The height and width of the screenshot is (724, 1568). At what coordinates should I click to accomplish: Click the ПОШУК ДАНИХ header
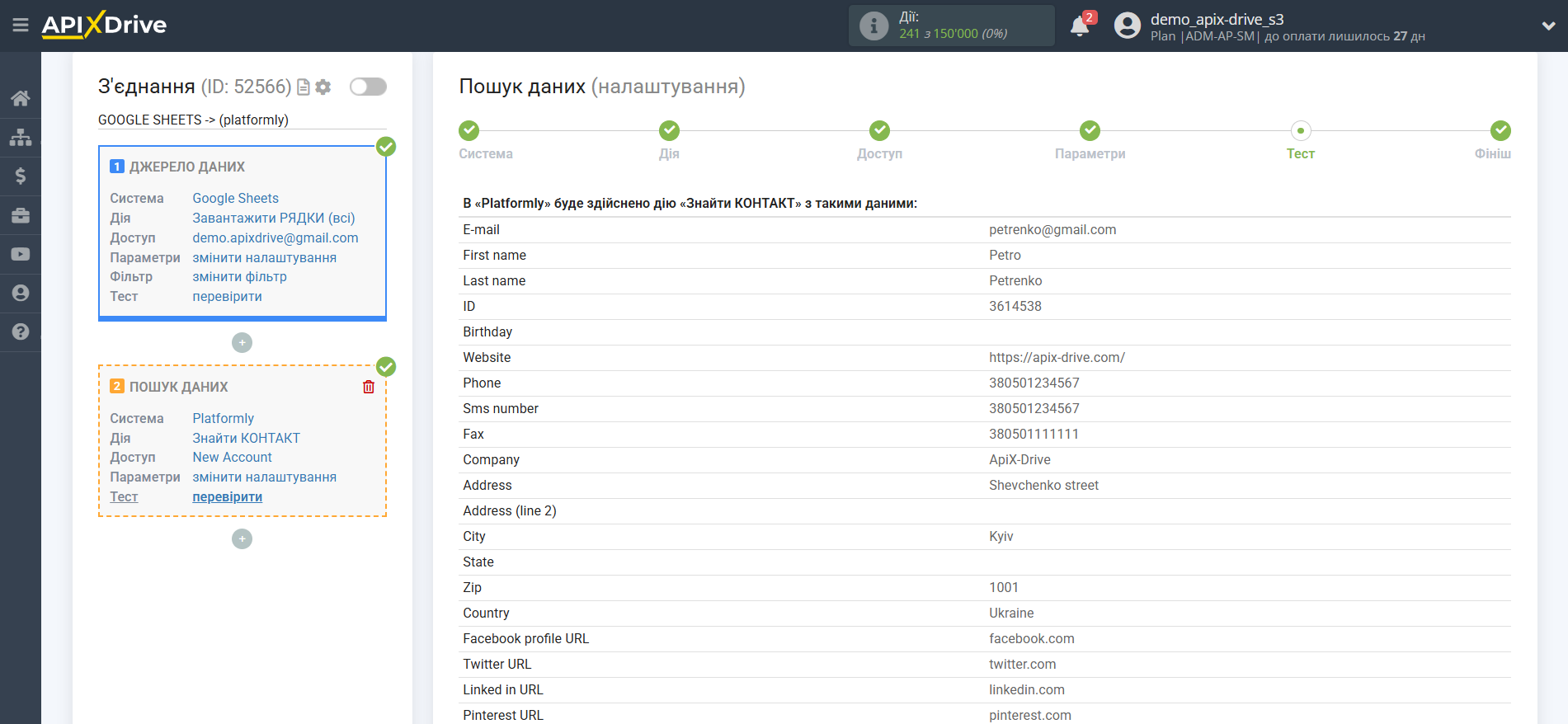[178, 387]
